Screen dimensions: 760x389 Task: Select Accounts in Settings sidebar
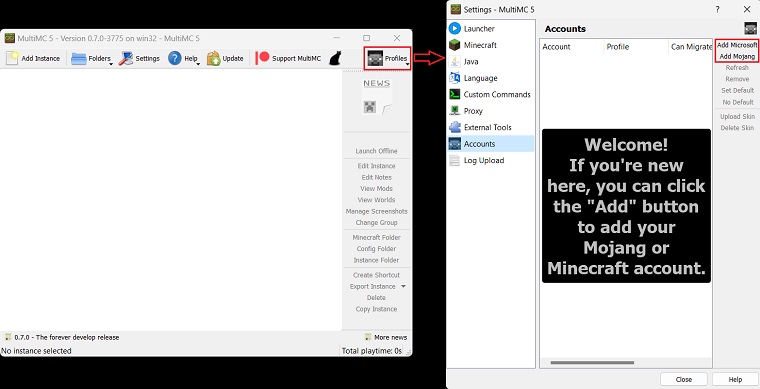click(x=491, y=144)
